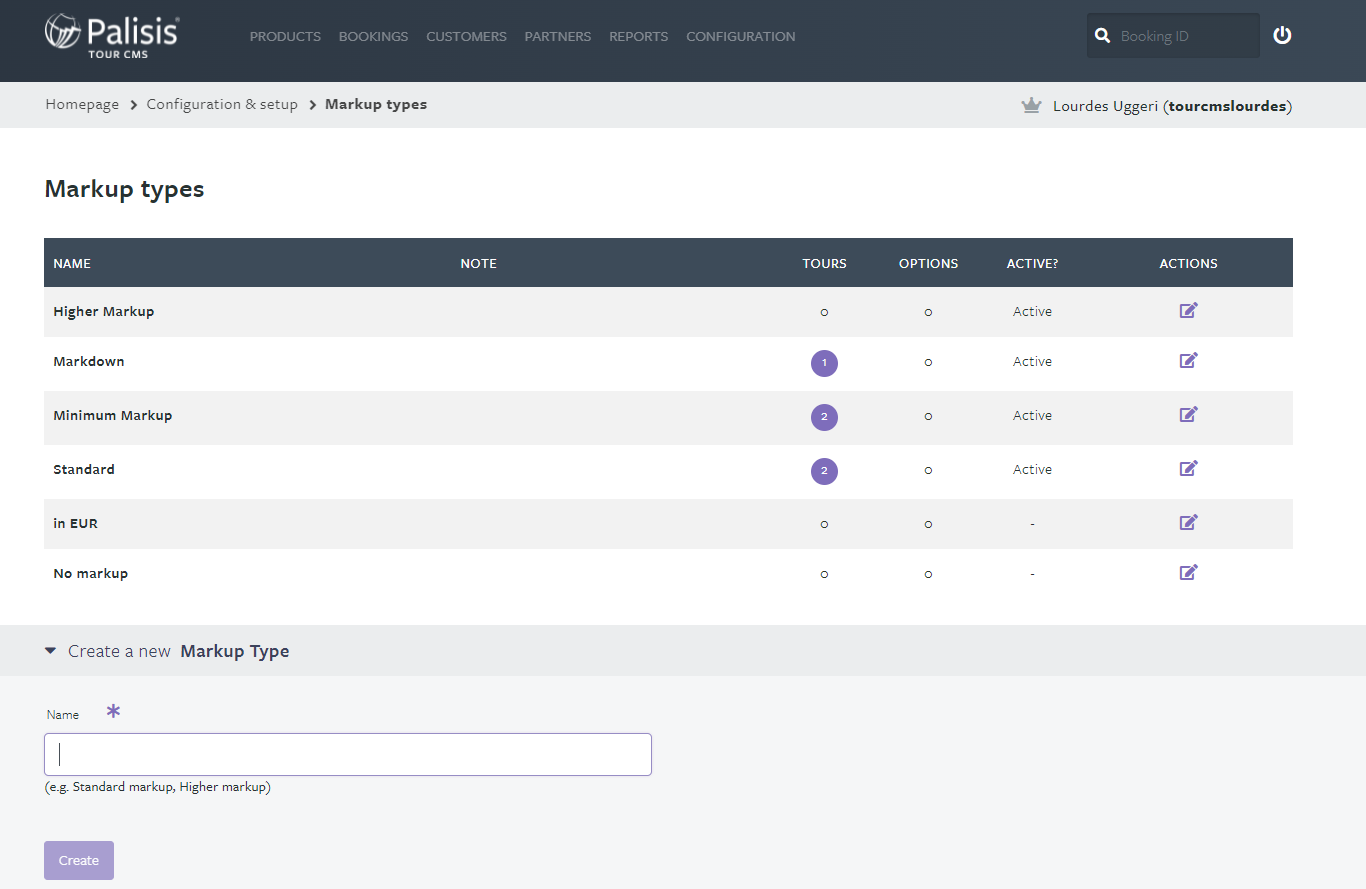Image resolution: width=1366 pixels, height=889 pixels.
Task: Go back to the Homepage breadcrumb
Action: [x=82, y=104]
